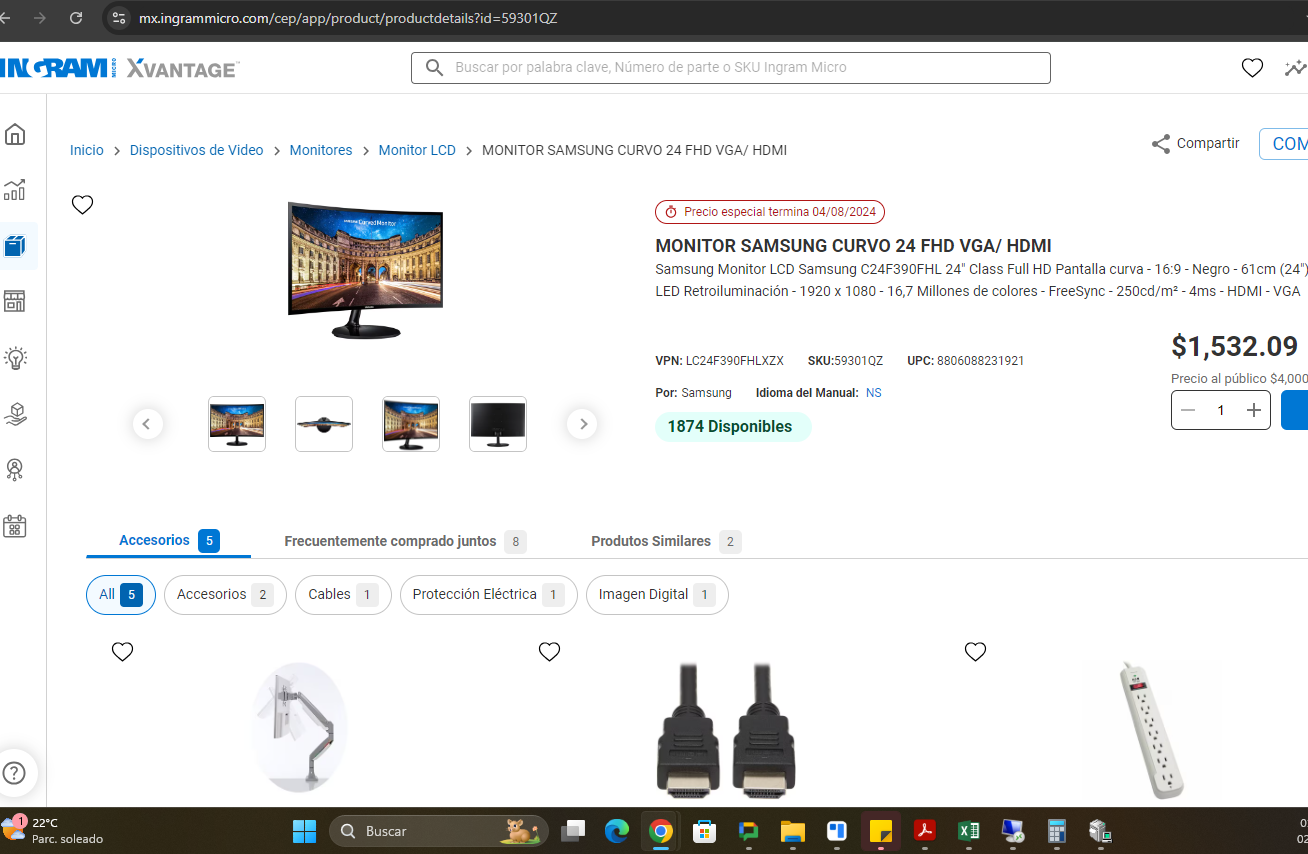Click the Compartir share button text
Viewport: 1308px width, 854px height.
[x=1208, y=143]
